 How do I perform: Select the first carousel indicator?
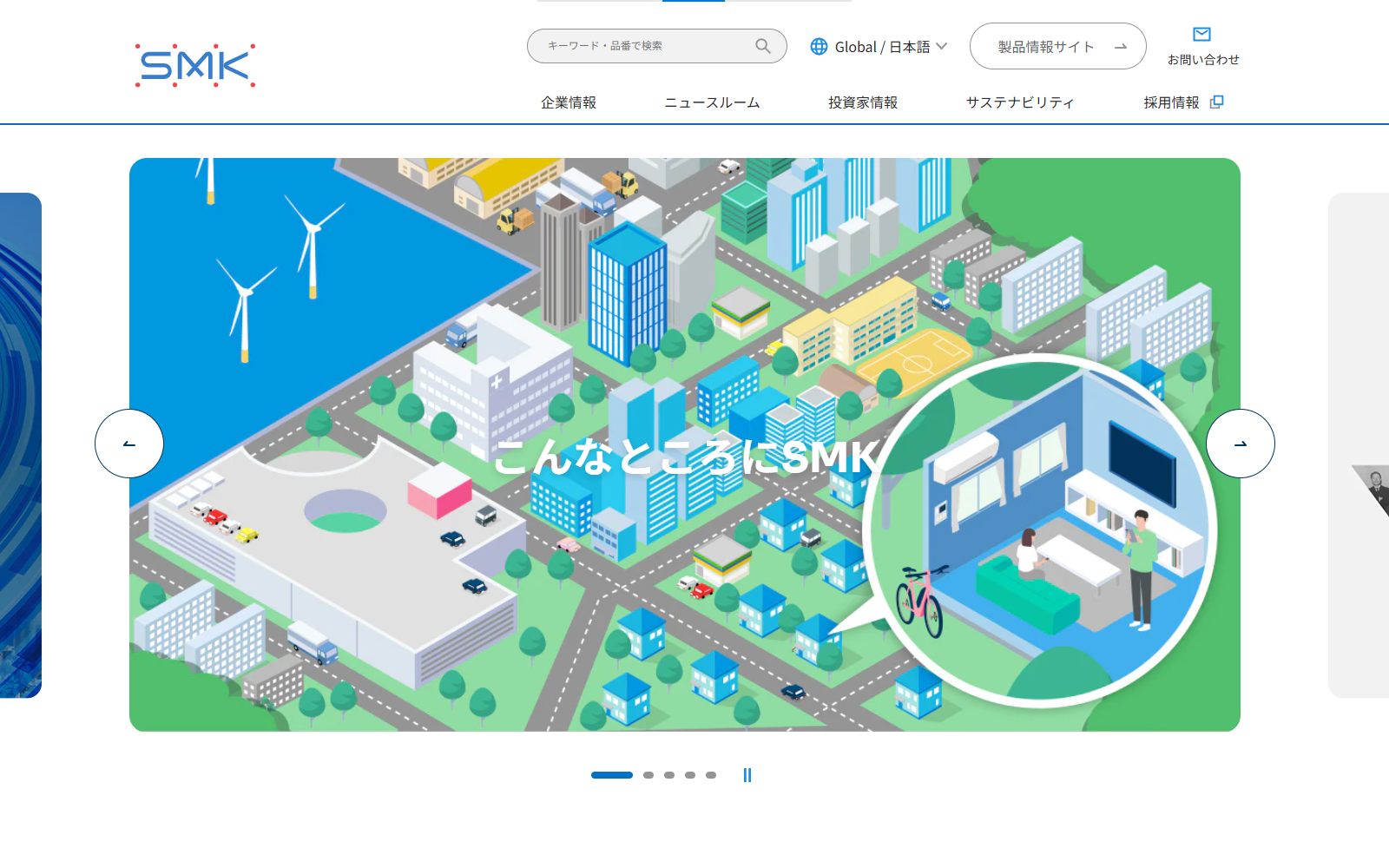(612, 775)
